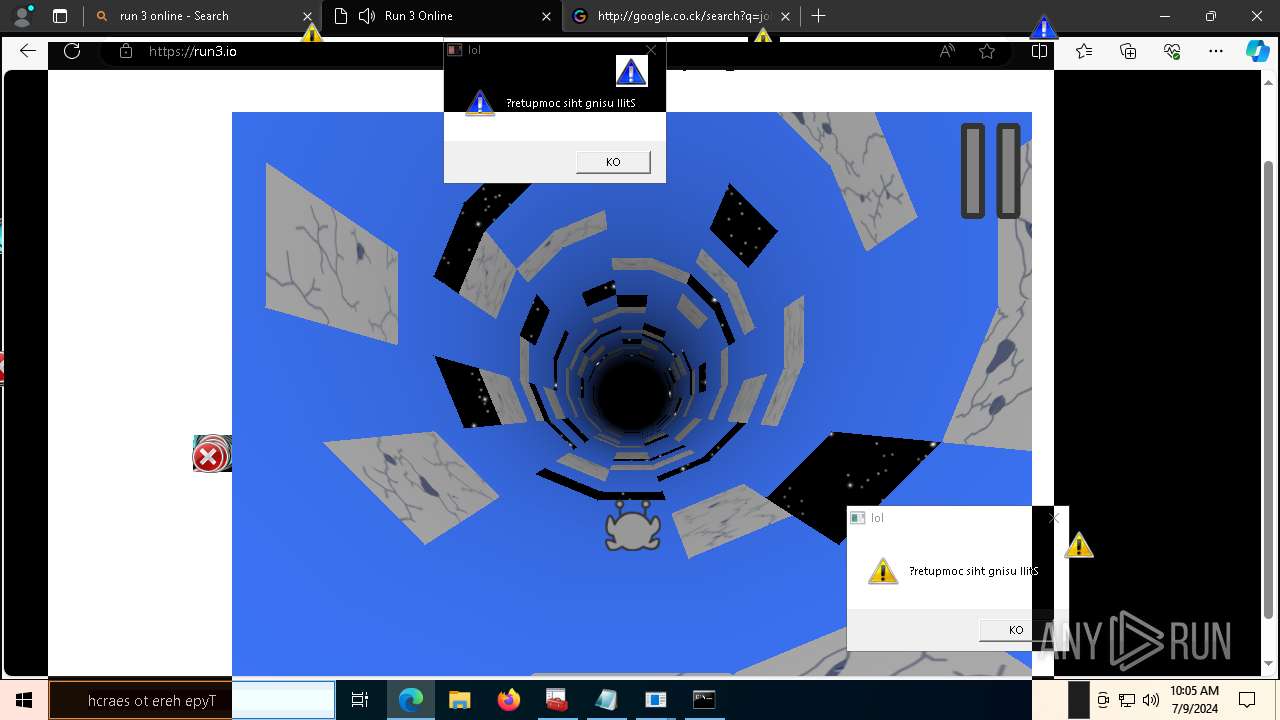The height and width of the screenshot is (720, 1280).
Task: Open the Windows Start menu
Action: coord(24,700)
